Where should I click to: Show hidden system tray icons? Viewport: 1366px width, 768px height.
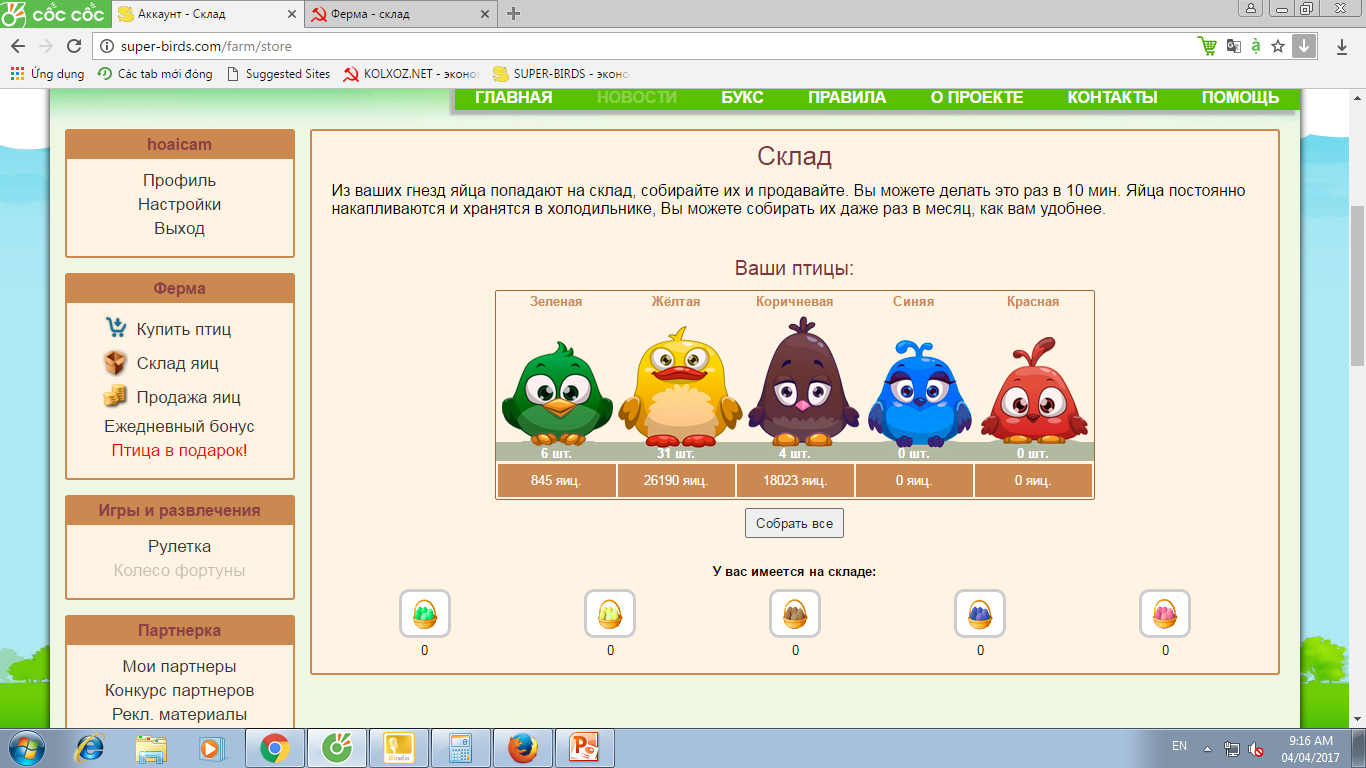[1207, 748]
